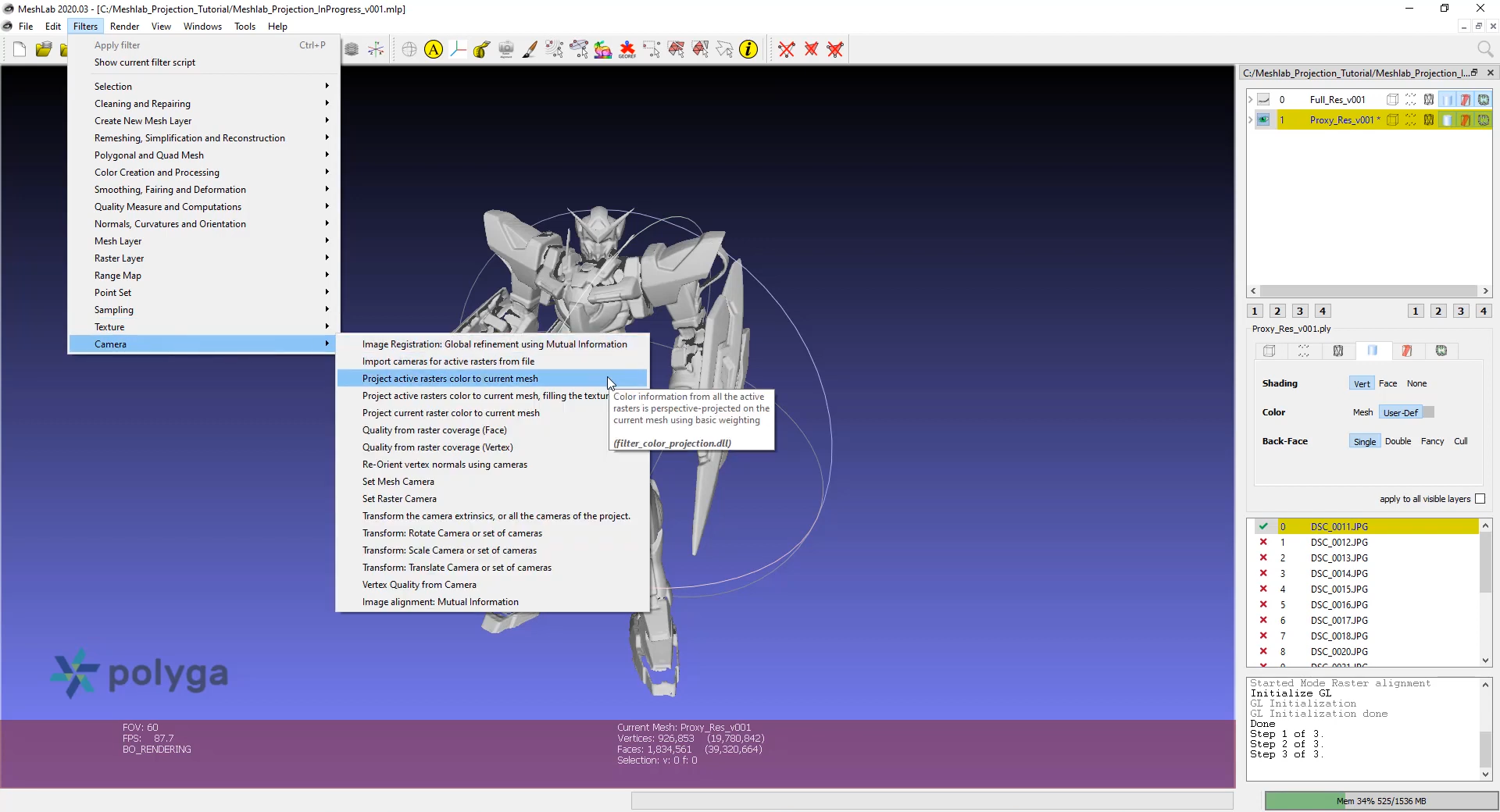Image resolution: width=1500 pixels, height=812 pixels.
Task: Open the Windows menu
Action: point(202,27)
